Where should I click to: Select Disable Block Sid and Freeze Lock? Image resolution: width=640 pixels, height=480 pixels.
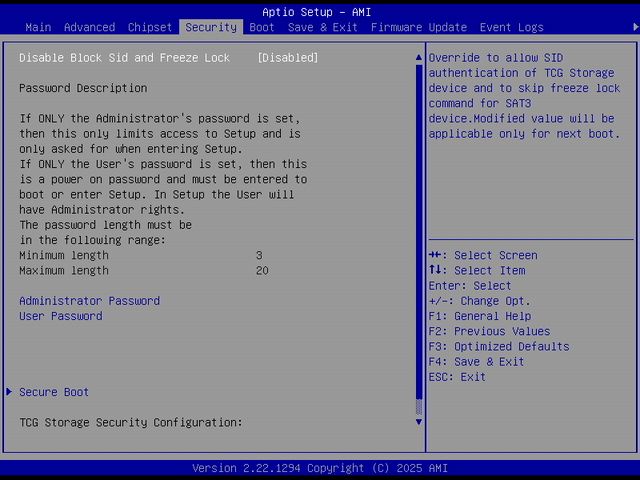[x=124, y=58]
